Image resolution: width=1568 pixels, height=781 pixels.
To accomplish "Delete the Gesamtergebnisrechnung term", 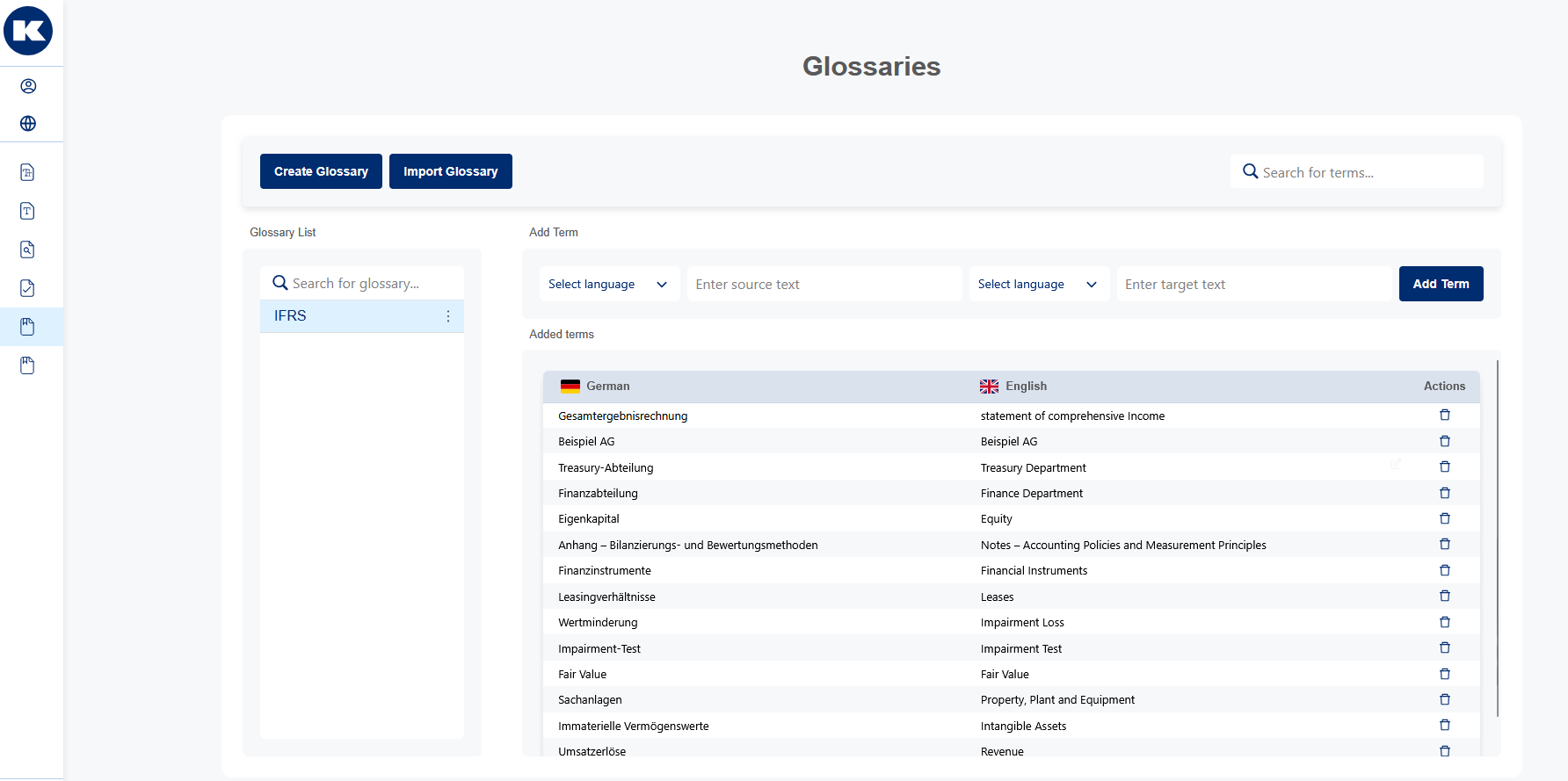I will tap(1444, 416).
